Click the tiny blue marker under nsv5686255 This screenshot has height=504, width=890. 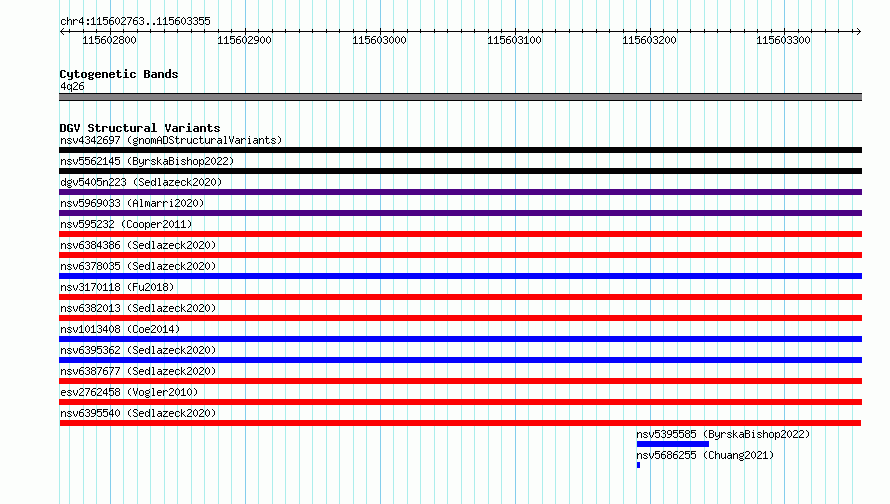pos(639,465)
